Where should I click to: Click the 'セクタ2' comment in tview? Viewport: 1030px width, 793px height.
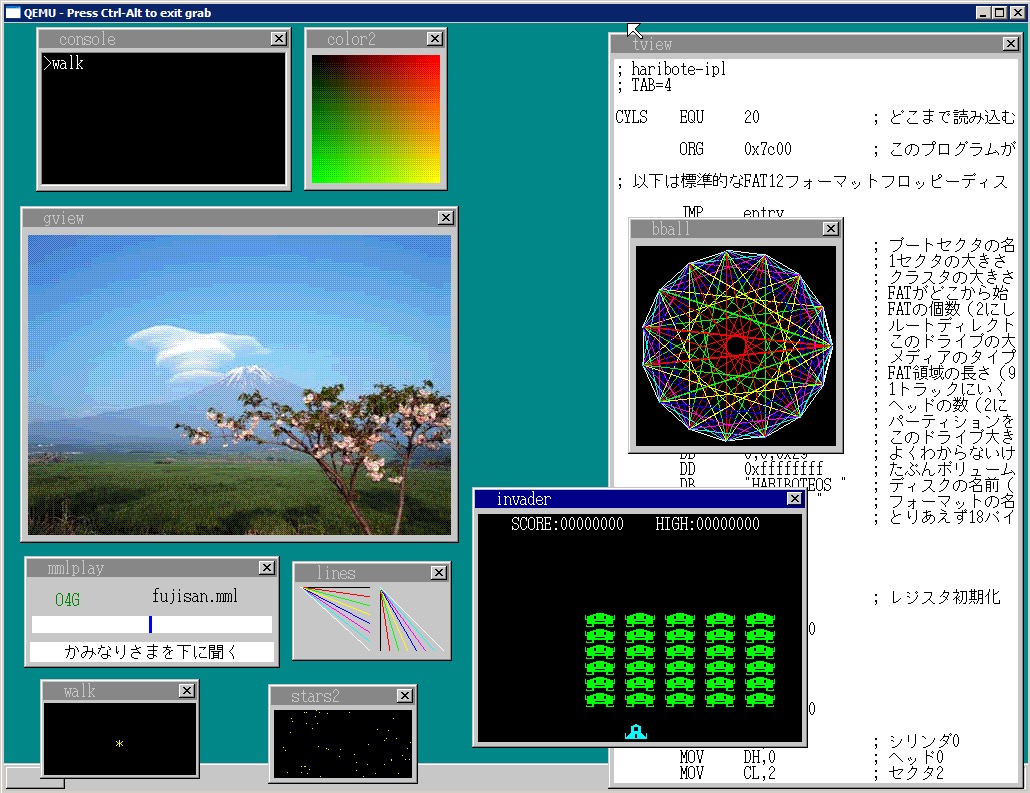(916, 773)
